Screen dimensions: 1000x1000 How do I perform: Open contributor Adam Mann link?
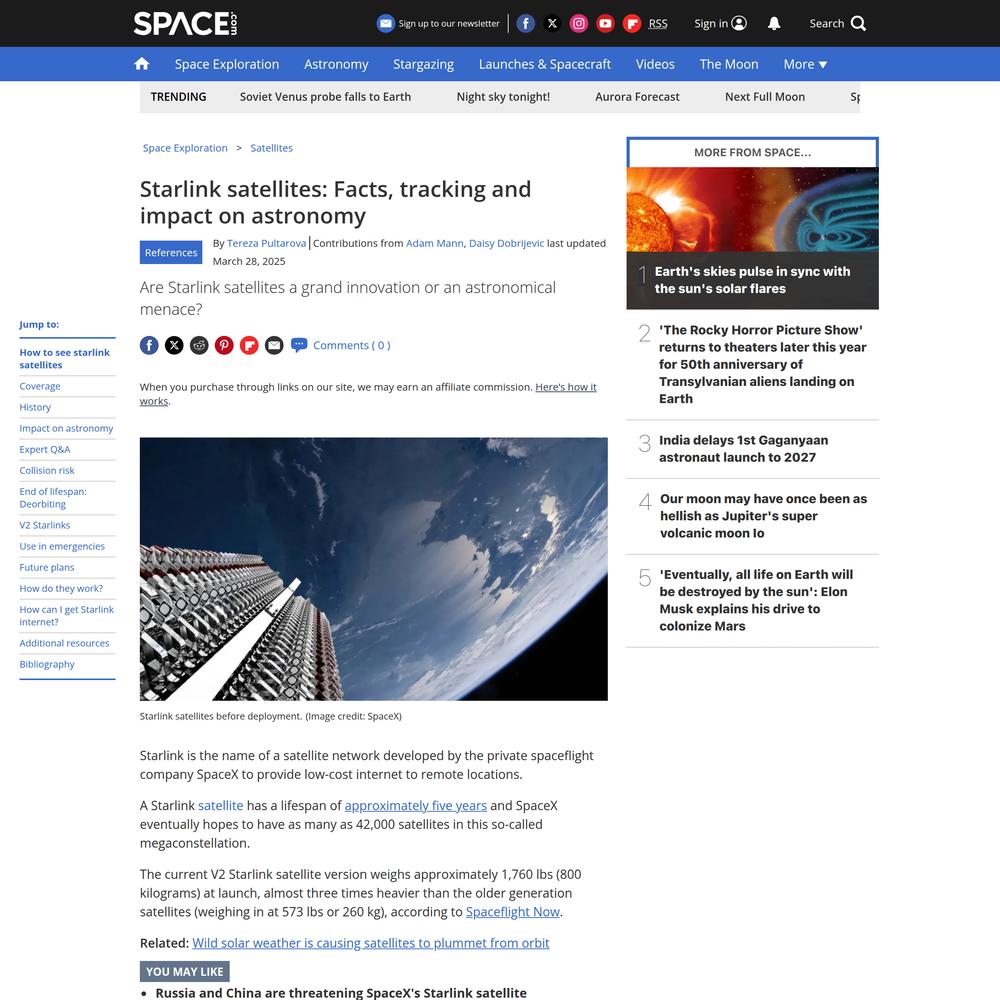tap(435, 243)
